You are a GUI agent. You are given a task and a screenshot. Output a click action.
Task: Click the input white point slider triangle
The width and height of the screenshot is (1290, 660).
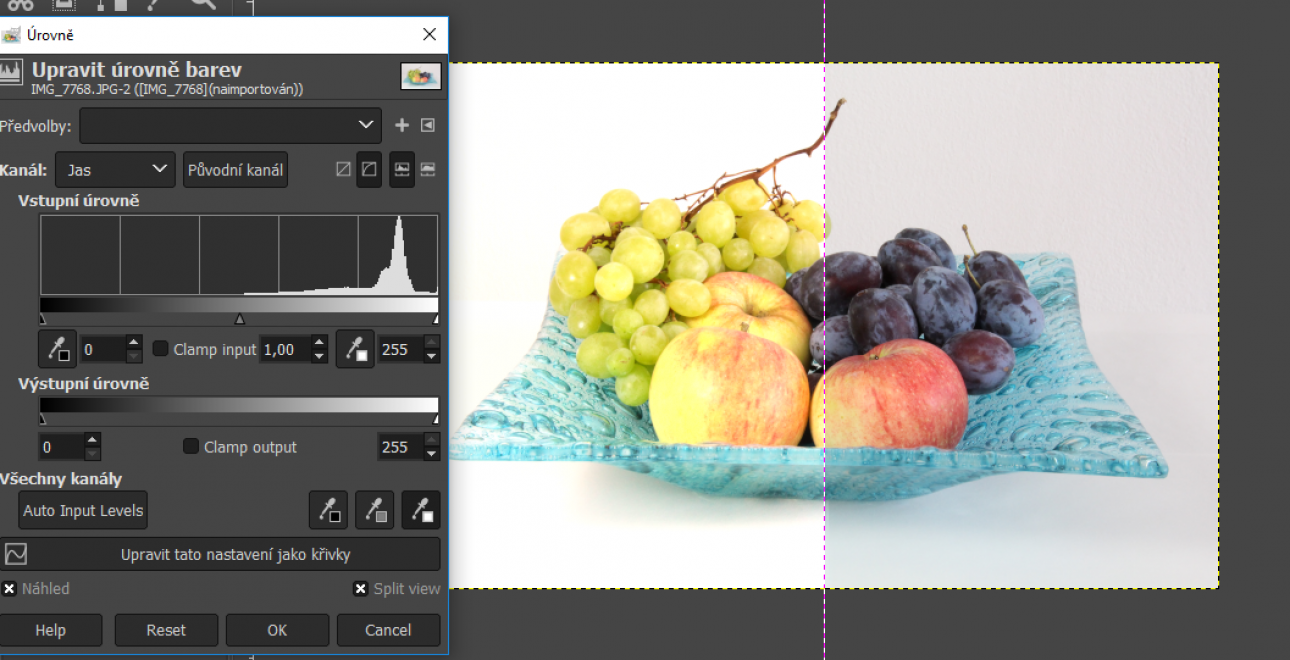[x=436, y=319]
